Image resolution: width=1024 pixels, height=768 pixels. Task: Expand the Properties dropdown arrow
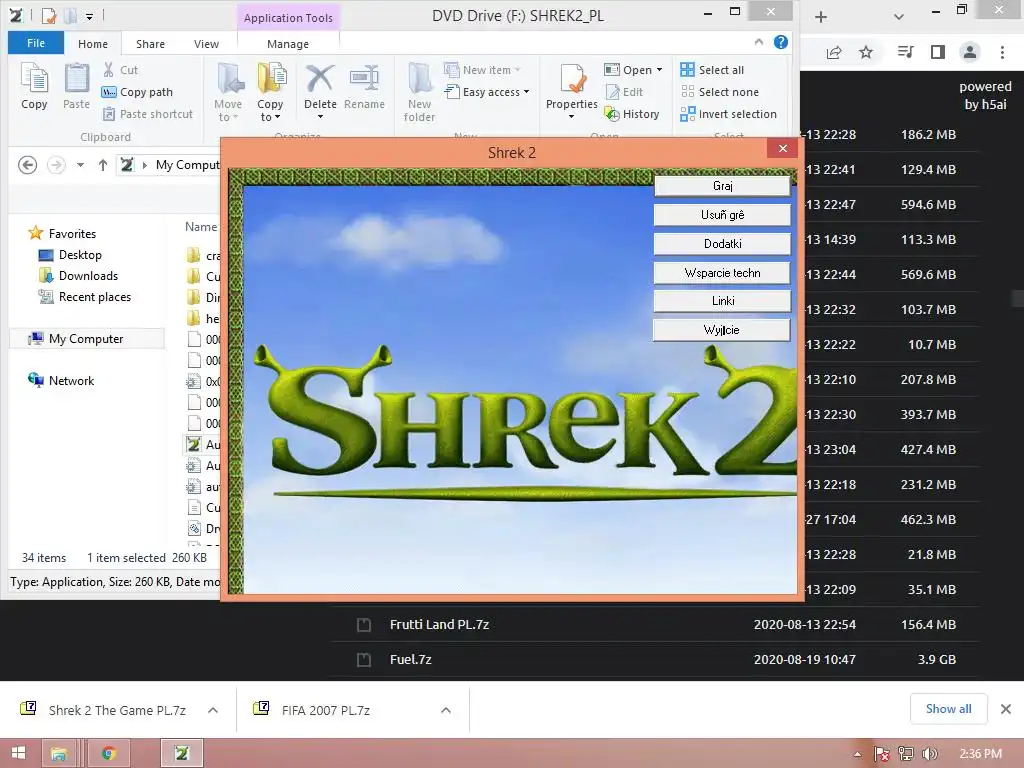(x=571, y=117)
